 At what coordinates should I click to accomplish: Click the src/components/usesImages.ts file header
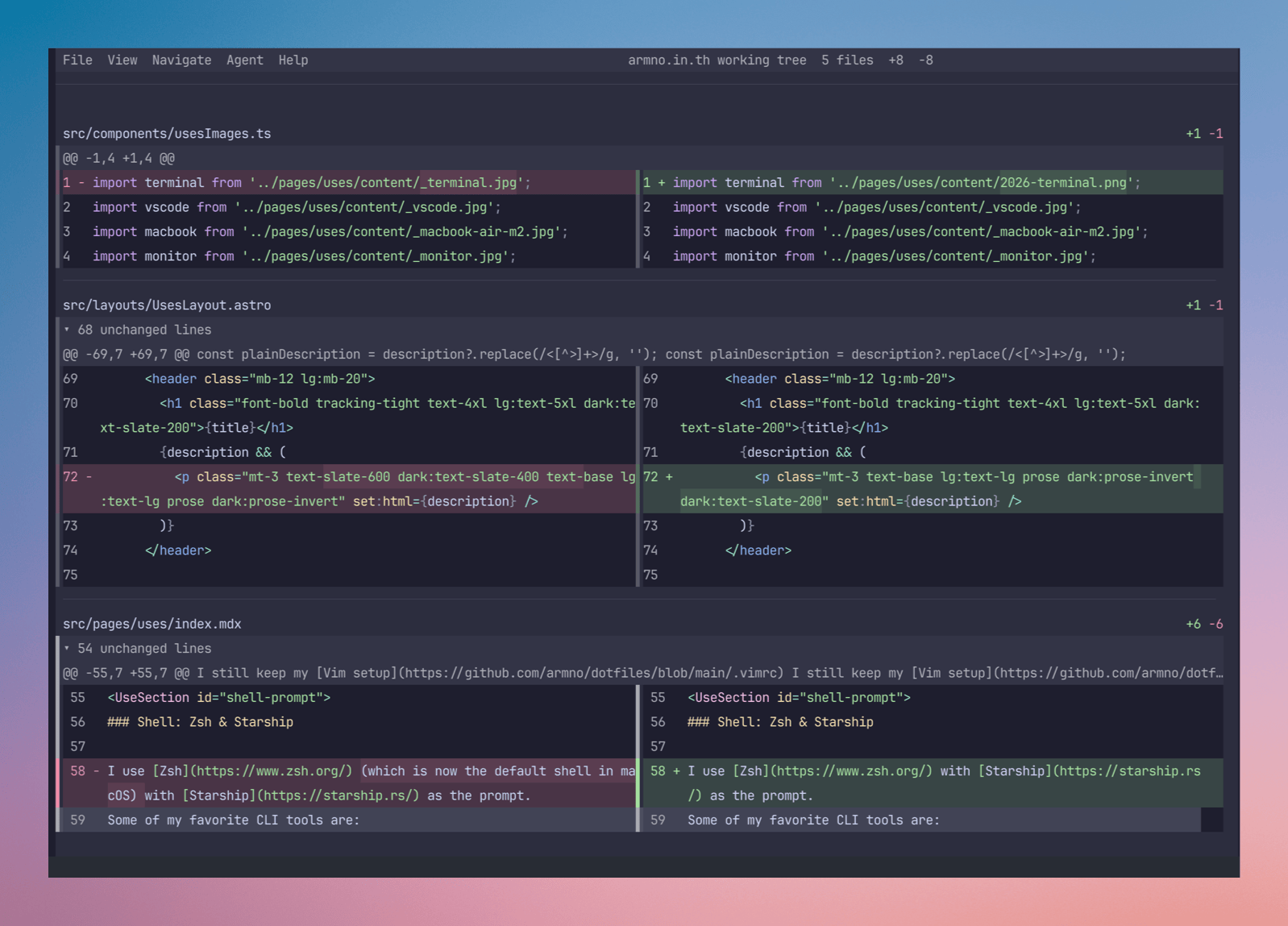pyautogui.click(x=167, y=134)
